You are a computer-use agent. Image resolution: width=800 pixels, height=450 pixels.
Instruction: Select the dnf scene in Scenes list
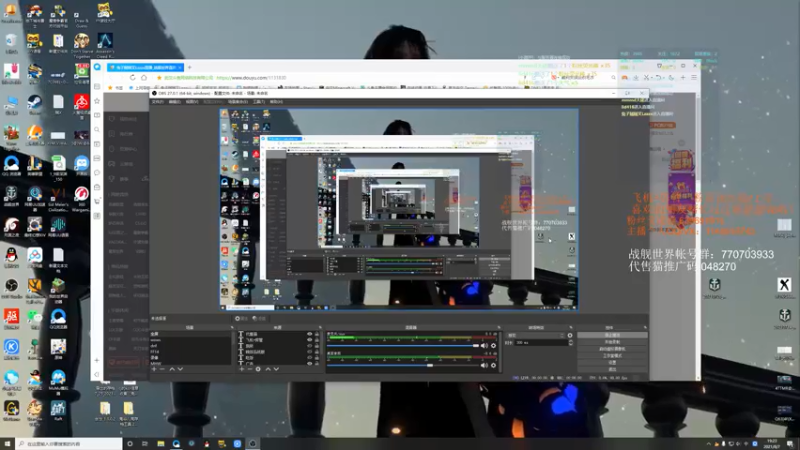click(x=190, y=346)
